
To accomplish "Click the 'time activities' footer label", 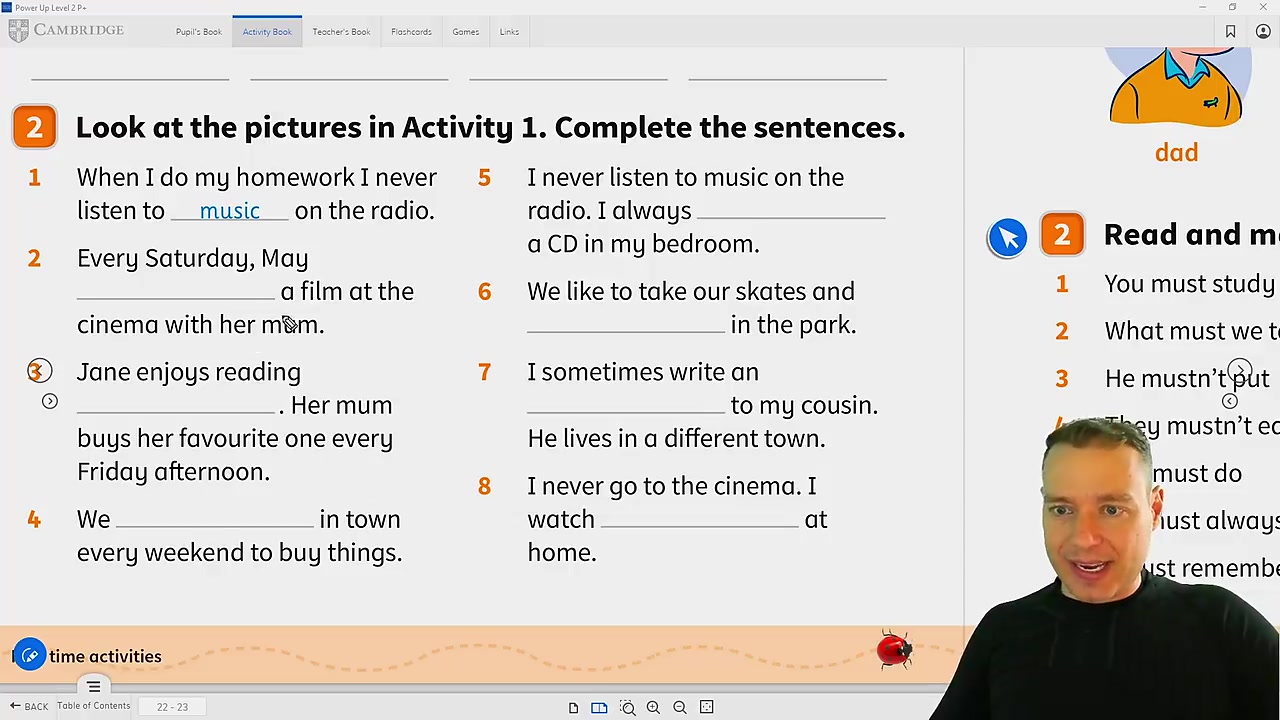I will pos(105,656).
